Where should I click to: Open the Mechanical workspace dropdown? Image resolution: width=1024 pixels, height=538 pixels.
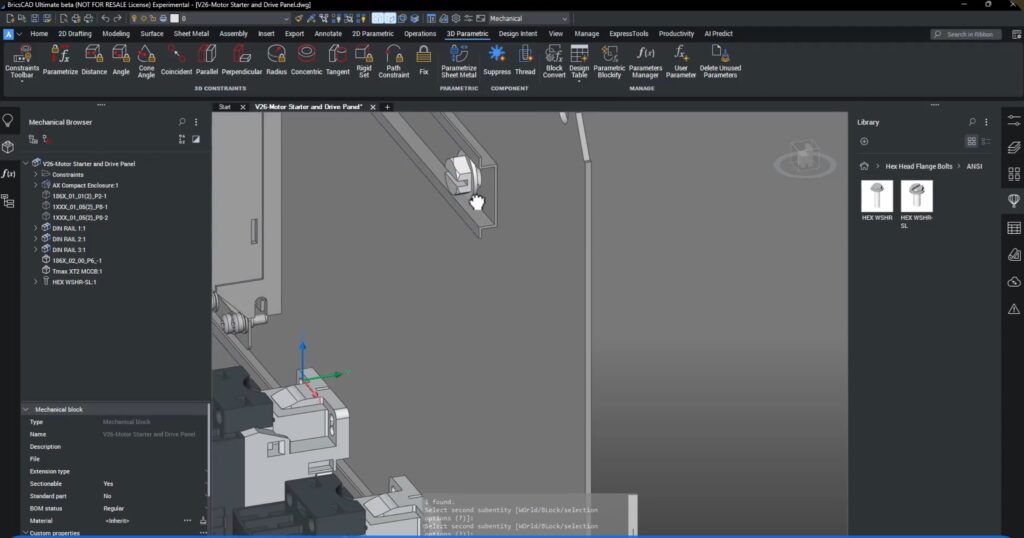coord(528,18)
